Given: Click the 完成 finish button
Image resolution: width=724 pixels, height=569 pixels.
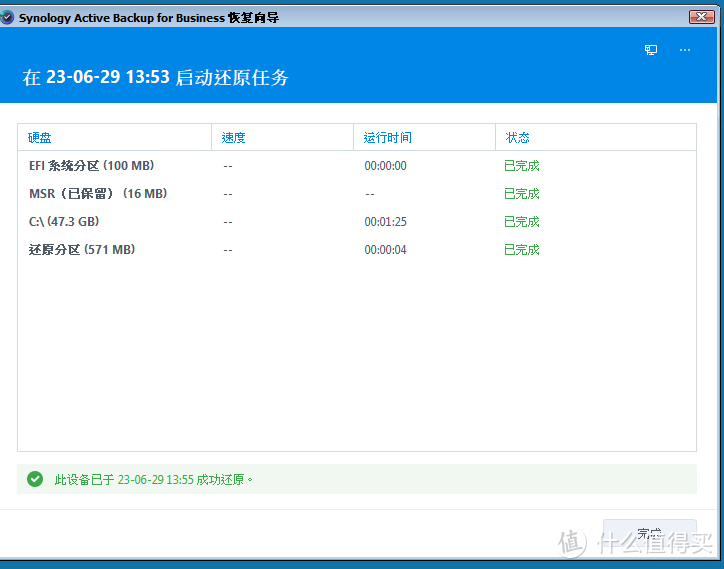Looking at the screenshot, I should pyautogui.click(x=649, y=534).
